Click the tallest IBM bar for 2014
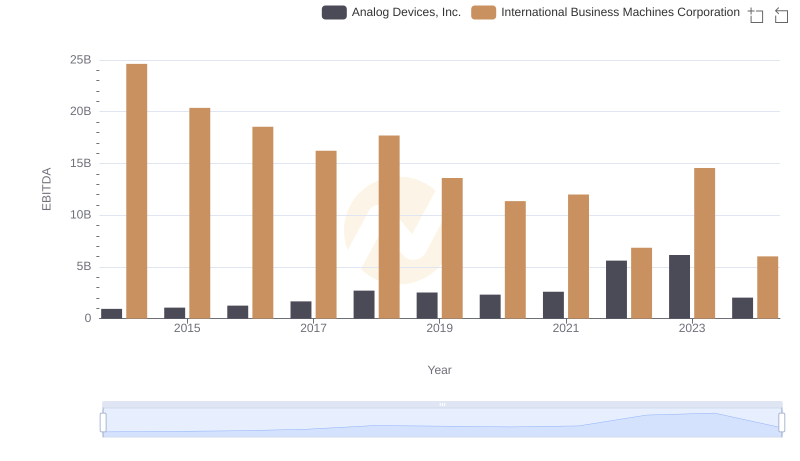 (137, 191)
